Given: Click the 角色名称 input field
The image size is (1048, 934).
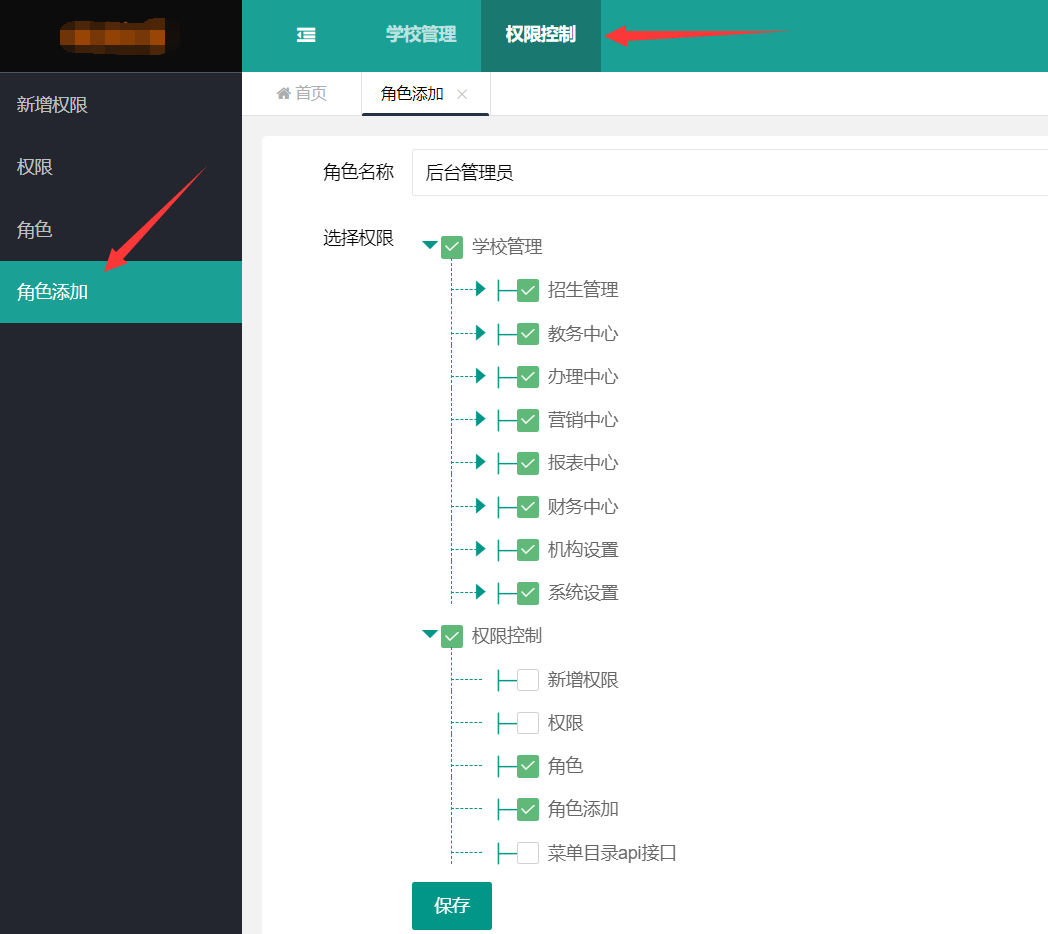Looking at the screenshot, I should pos(730,172).
